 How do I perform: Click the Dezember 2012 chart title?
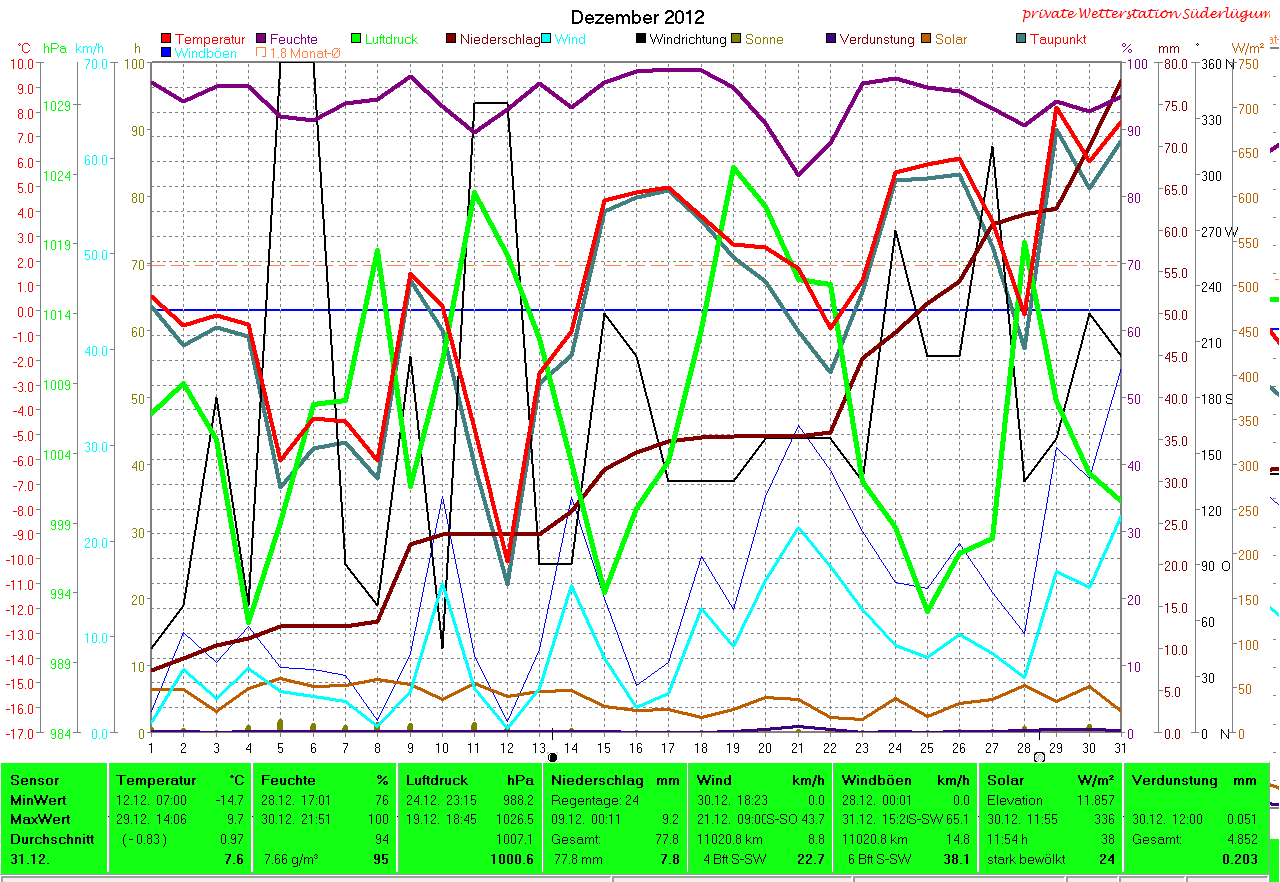(x=637, y=18)
